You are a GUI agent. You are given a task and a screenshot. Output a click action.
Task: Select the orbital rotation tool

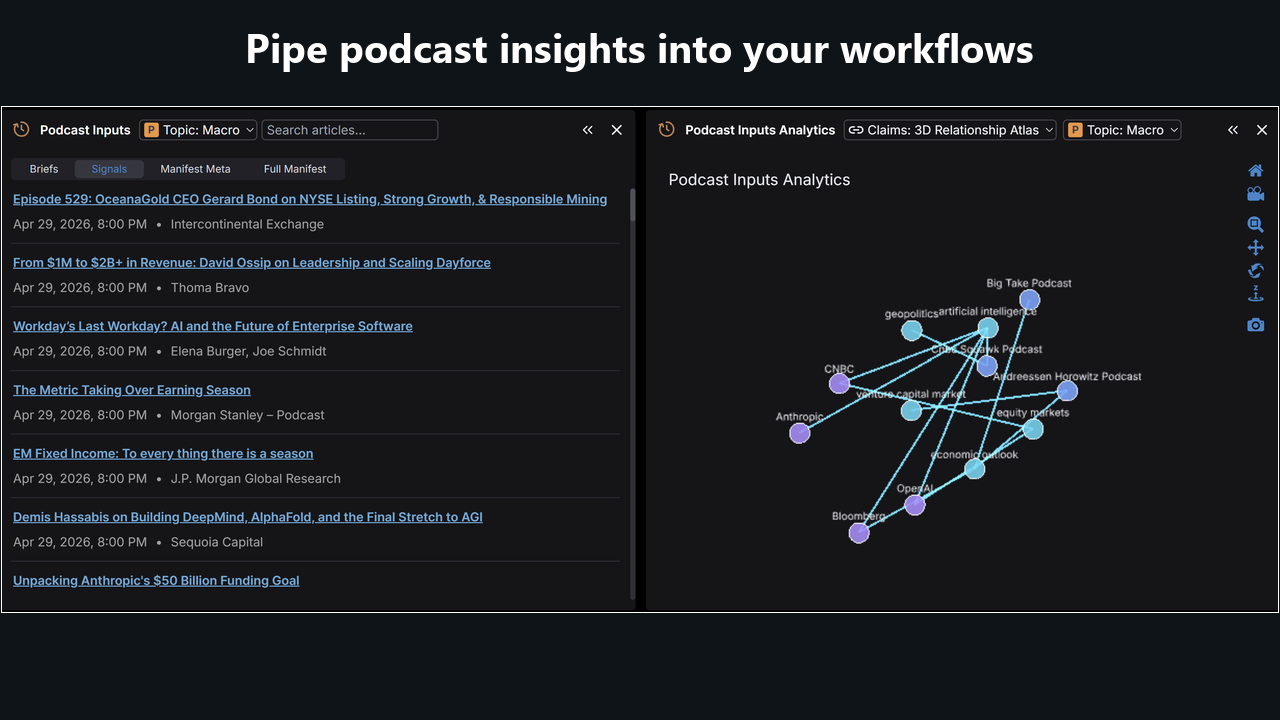(1256, 271)
